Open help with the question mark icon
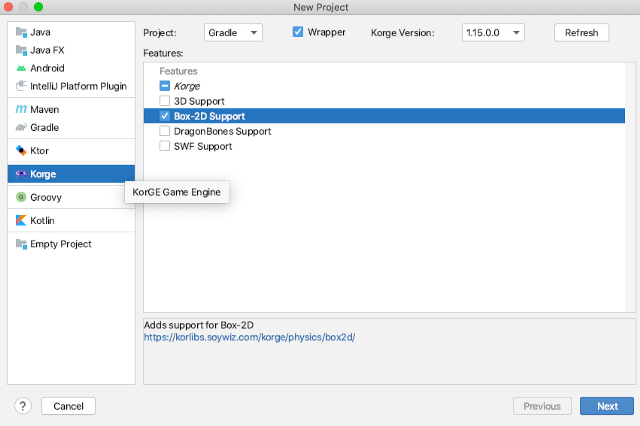640x426 pixels. [x=23, y=406]
